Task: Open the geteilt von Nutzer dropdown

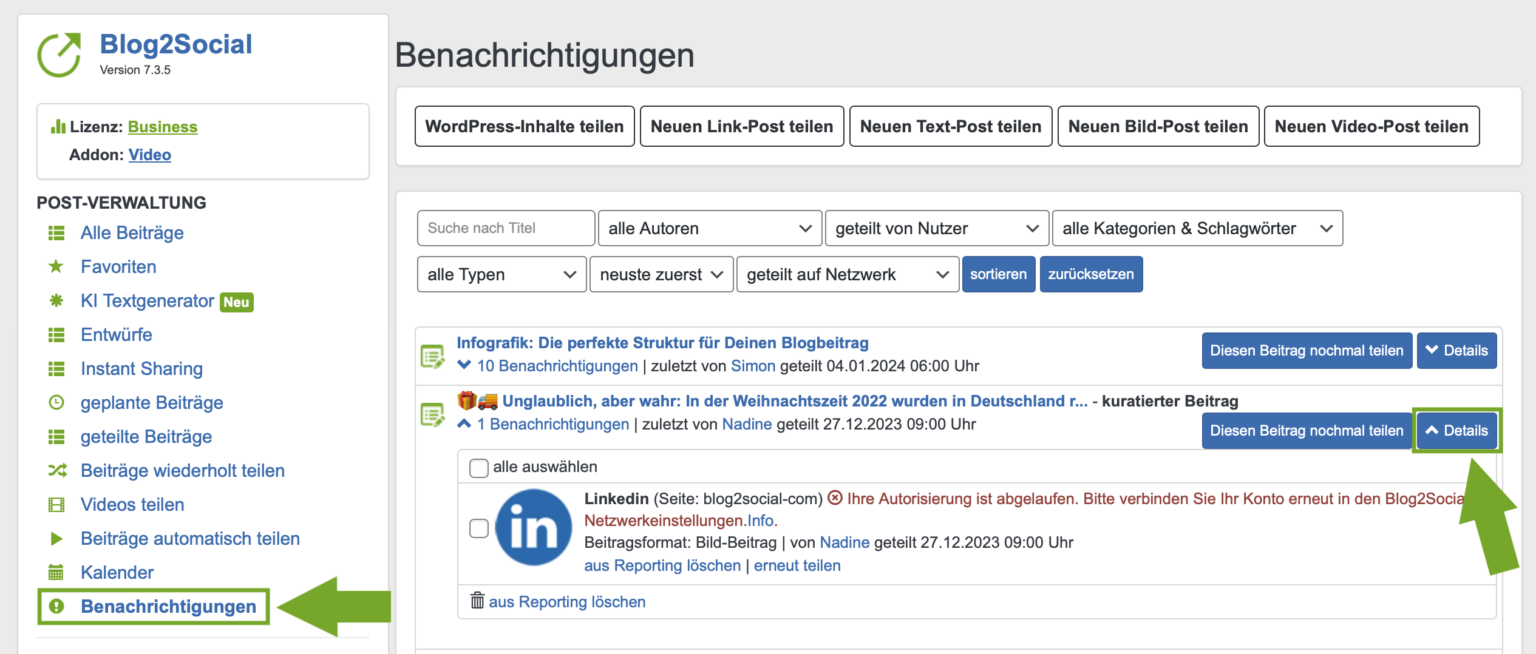Action: [x=937, y=228]
